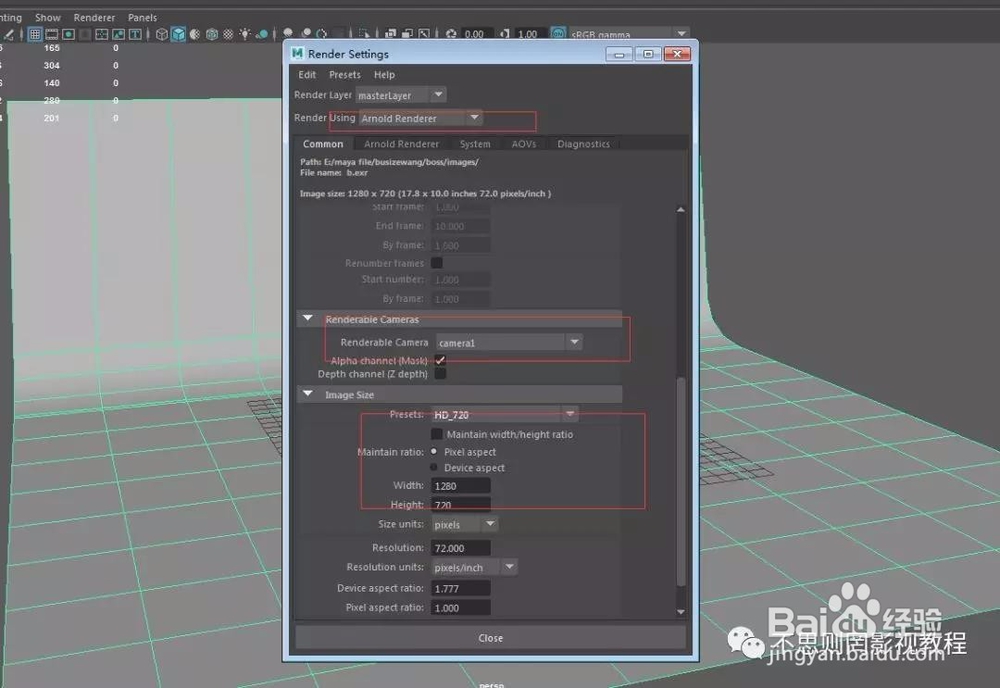Toggle wireframe on shaded icon

click(212, 34)
